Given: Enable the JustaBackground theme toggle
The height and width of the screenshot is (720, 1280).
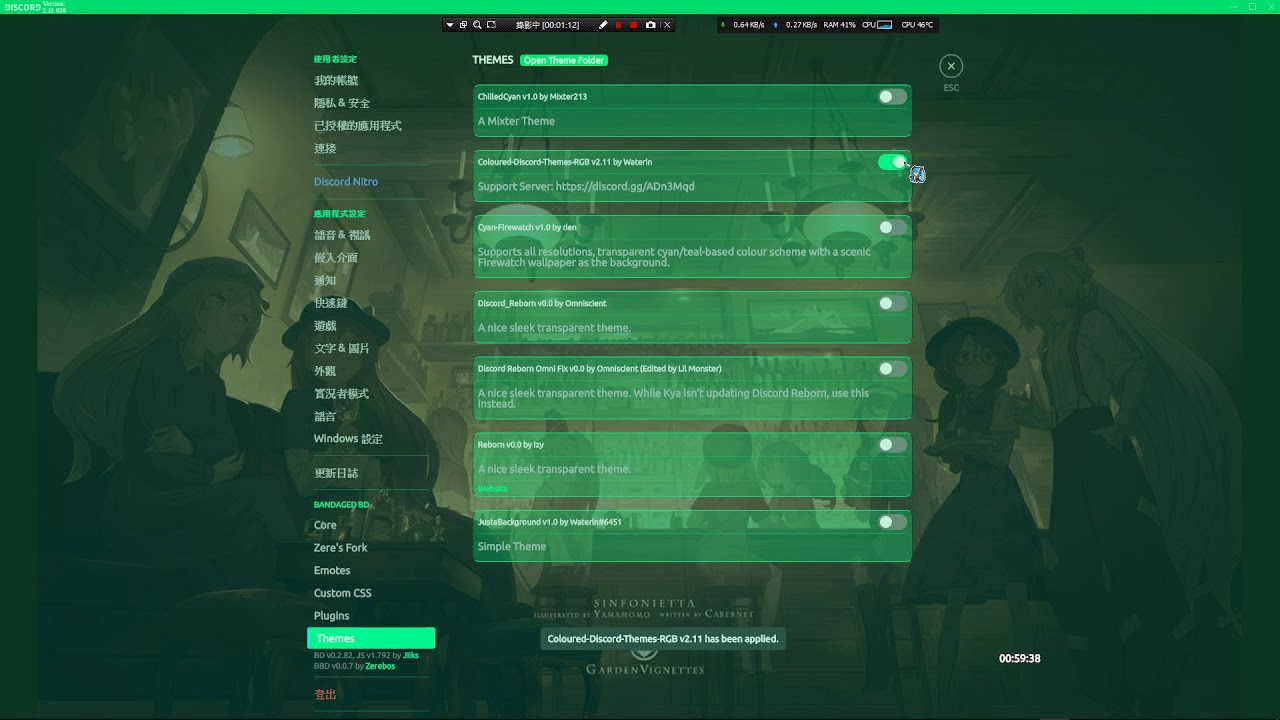Looking at the screenshot, I should [892, 521].
